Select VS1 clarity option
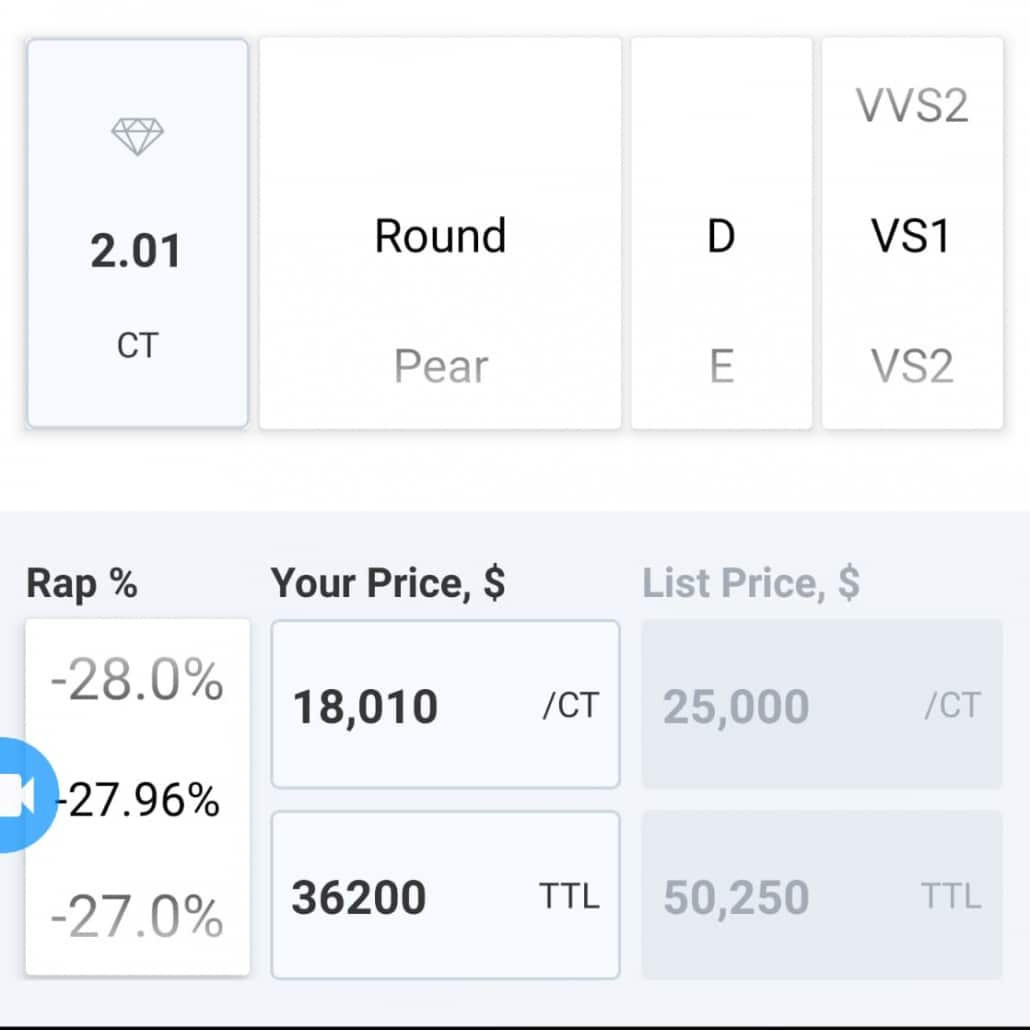Image resolution: width=1030 pixels, height=1030 pixels. click(912, 236)
